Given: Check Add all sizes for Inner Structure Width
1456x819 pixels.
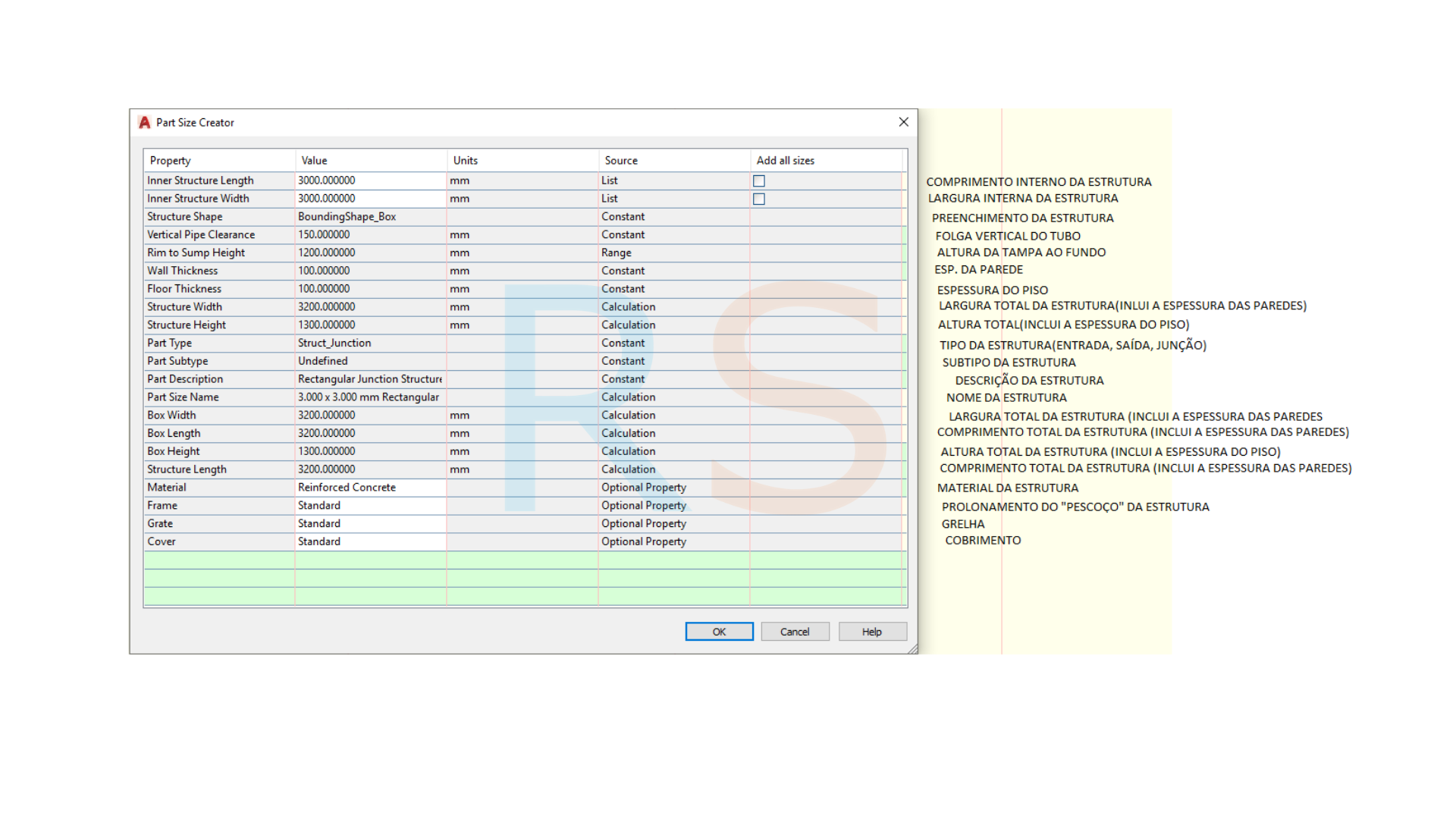Looking at the screenshot, I should 758,199.
